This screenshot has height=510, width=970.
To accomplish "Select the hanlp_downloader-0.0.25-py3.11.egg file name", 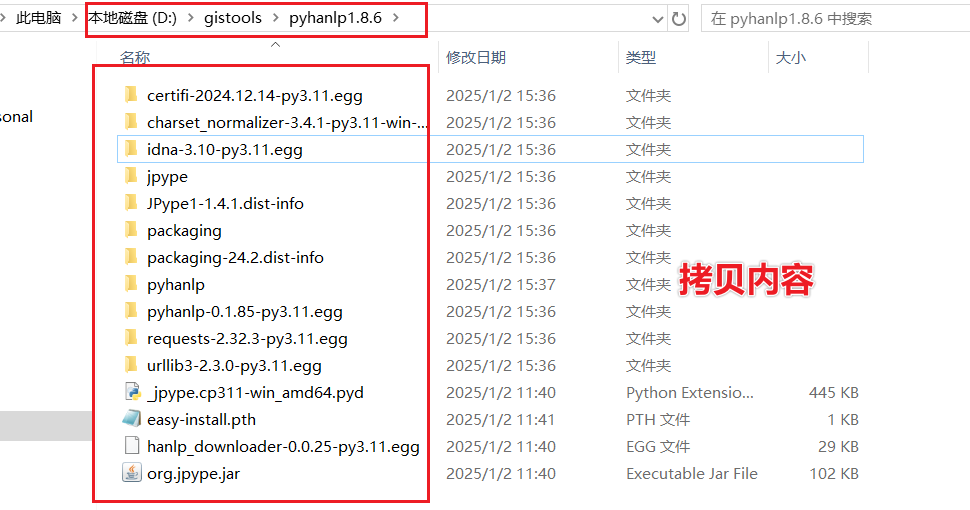I will pyautogui.click(x=283, y=446).
